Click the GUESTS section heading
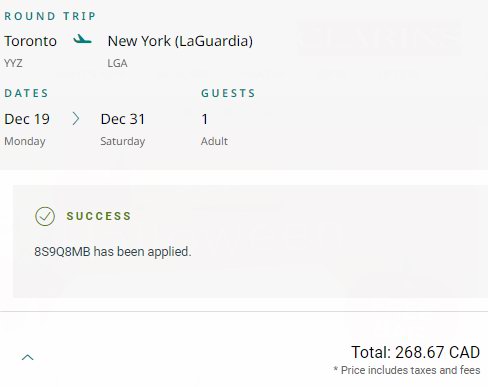This screenshot has height=387, width=488. 228,93
